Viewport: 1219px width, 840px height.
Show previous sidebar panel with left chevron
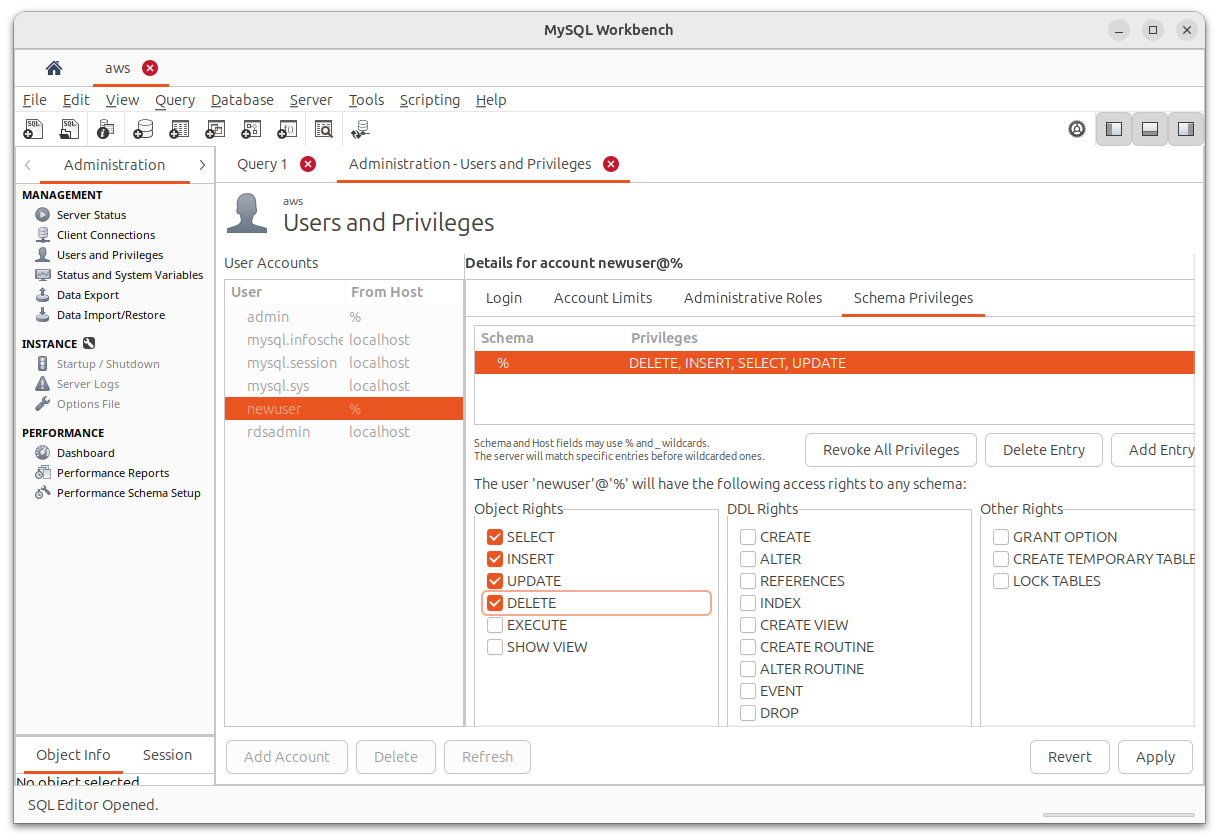pyautogui.click(x=28, y=165)
